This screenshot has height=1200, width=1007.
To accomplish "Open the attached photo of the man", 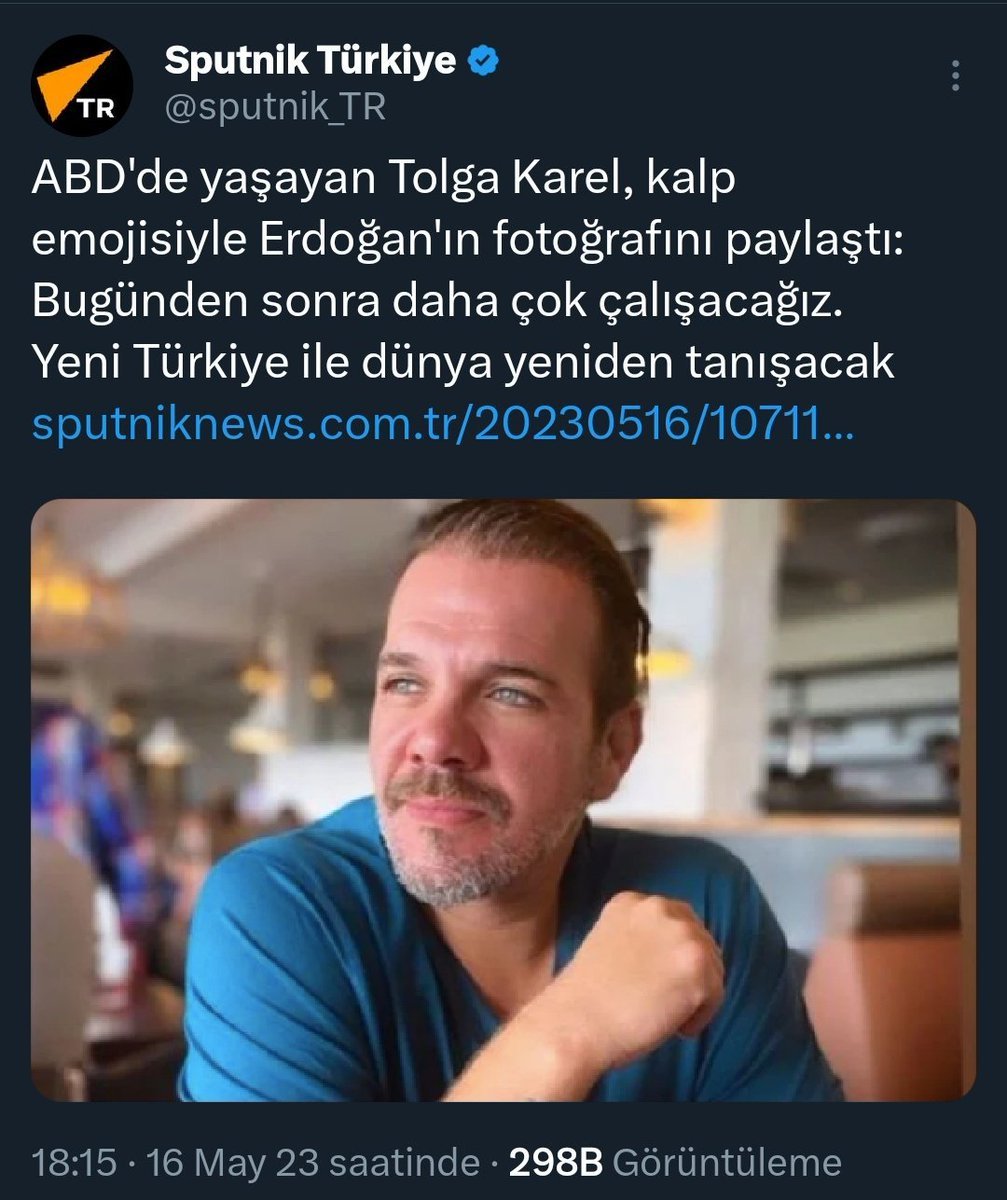I will tap(503, 800).
